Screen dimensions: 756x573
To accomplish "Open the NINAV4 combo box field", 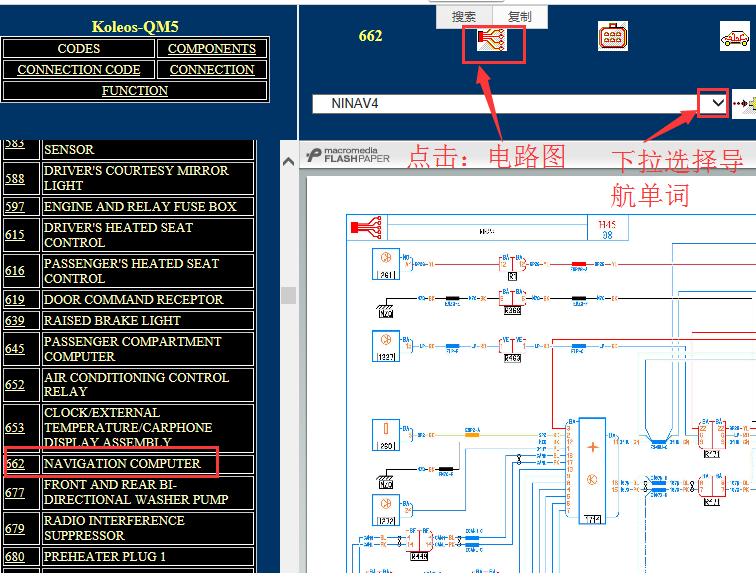I will click(520, 104).
